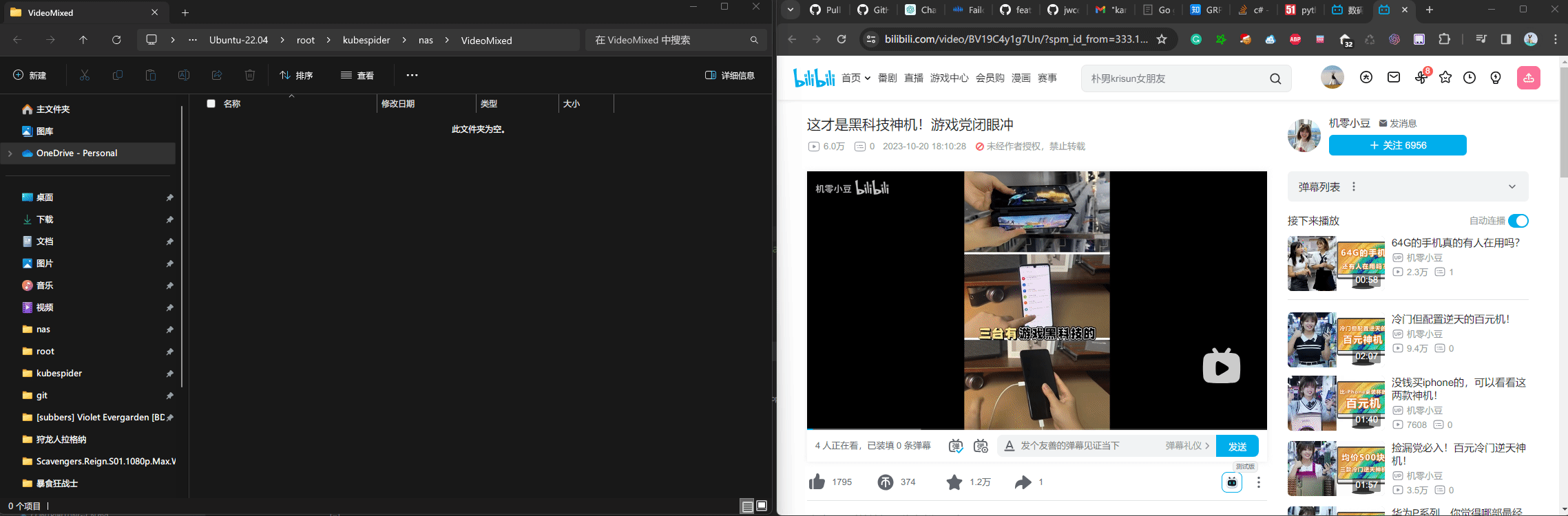
Task: Open the 直播 menu on bilibili
Action: (x=914, y=78)
